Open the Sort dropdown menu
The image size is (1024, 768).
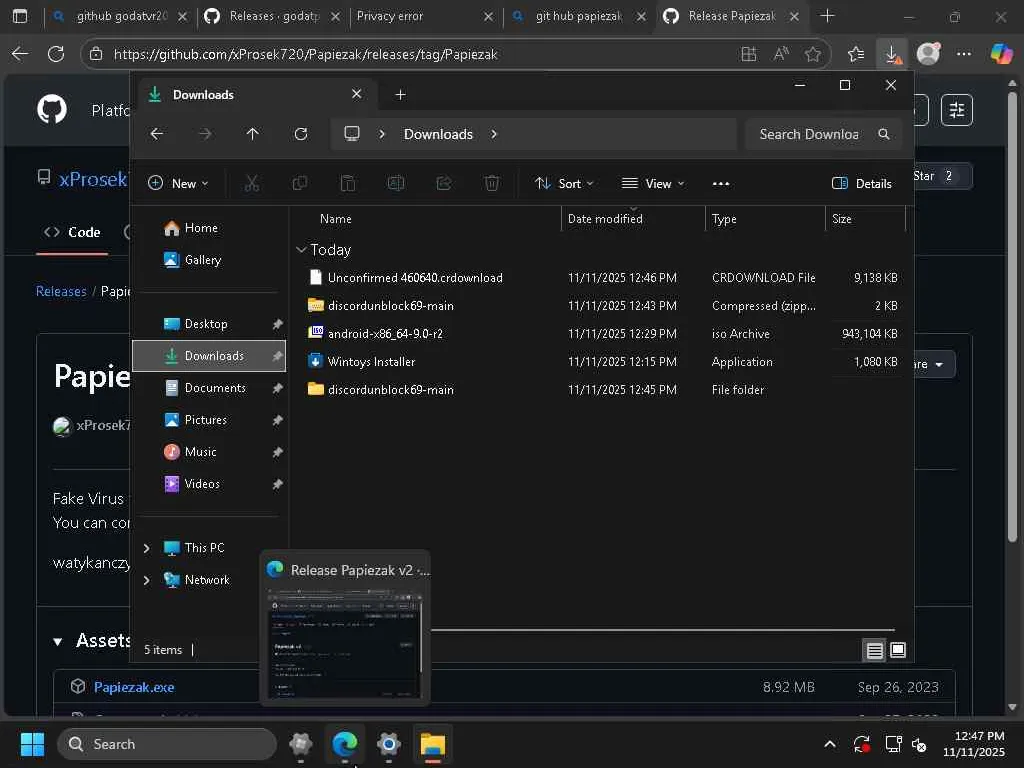point(564,184)
